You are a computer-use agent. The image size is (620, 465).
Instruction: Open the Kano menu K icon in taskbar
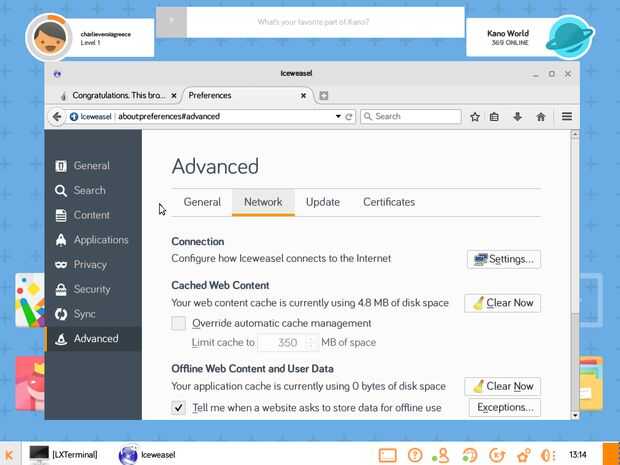9,455
